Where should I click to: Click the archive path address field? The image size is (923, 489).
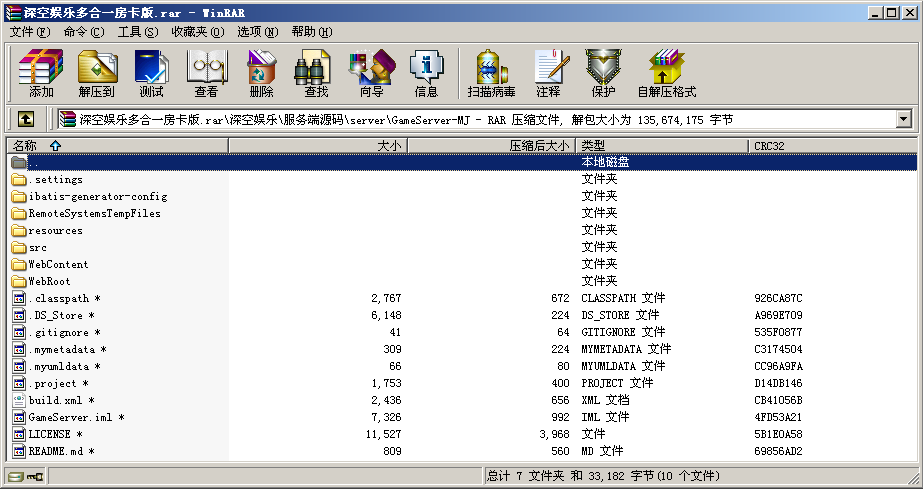click(x=480, y=119)
